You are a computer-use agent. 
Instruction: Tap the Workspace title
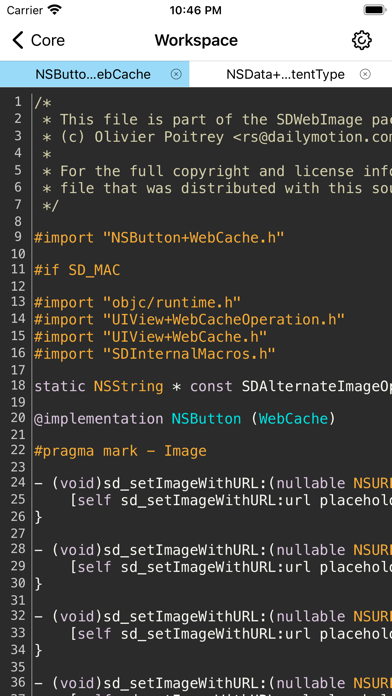pos(196,40)
